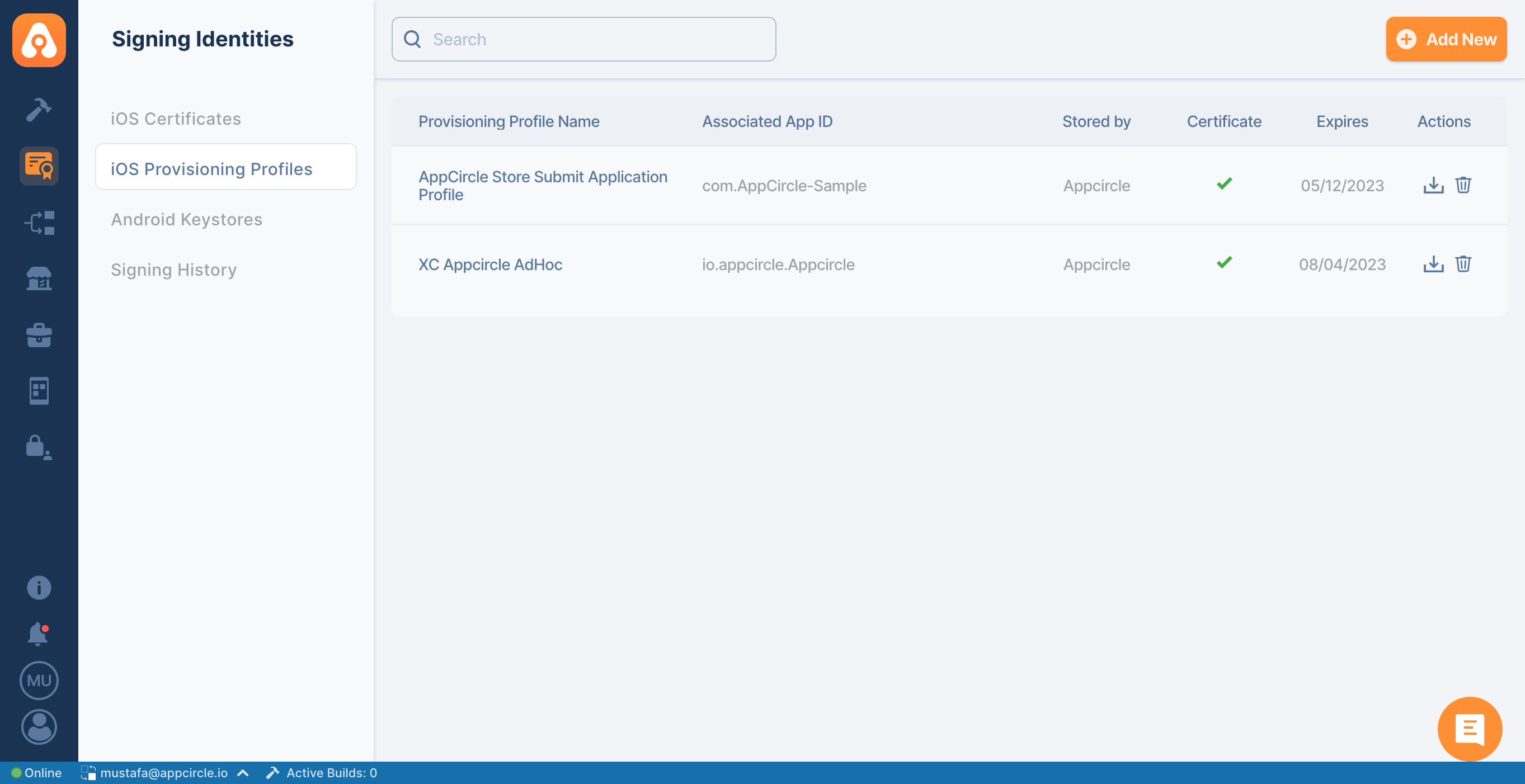The width and height of the screenshot is (1525, 784).
Task: Open the chat support bubble
Action: 1470,729
